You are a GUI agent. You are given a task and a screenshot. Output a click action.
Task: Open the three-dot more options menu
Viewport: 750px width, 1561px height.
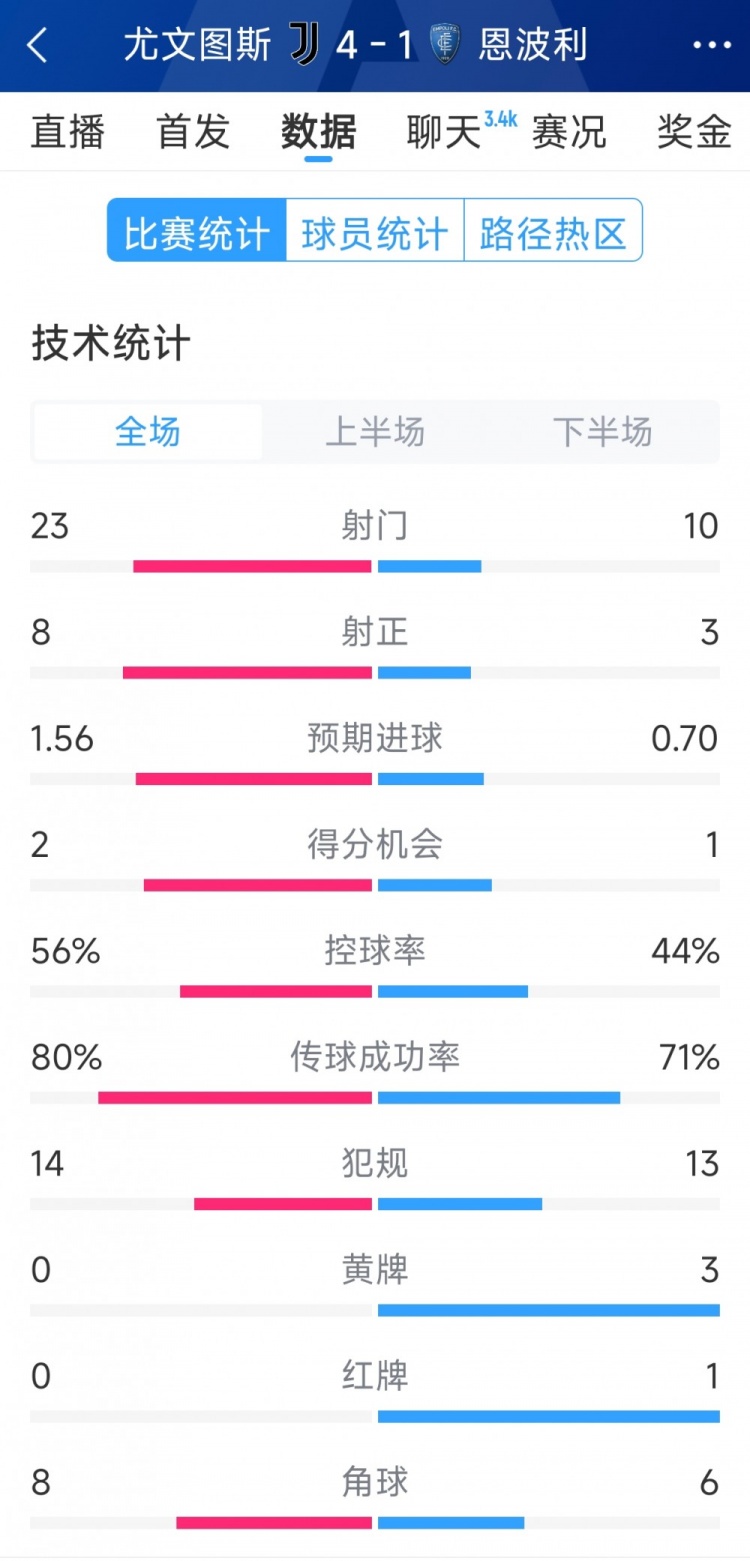[x=711, y=45]
